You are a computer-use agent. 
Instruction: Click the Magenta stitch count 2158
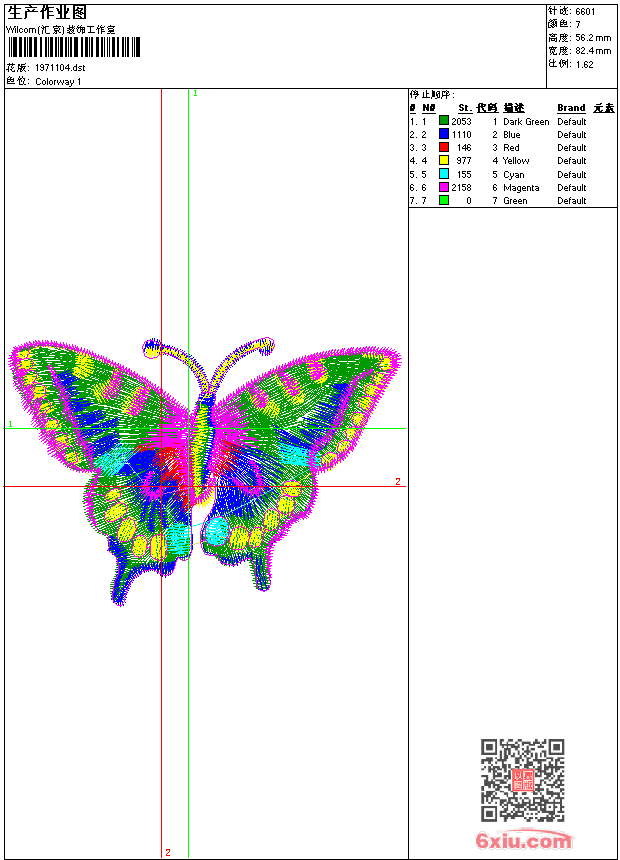461,188
